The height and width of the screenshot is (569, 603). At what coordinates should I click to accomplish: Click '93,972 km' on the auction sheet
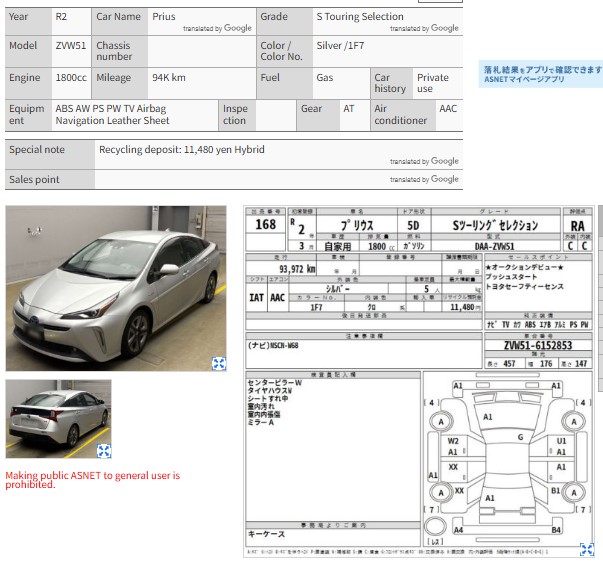297,269
